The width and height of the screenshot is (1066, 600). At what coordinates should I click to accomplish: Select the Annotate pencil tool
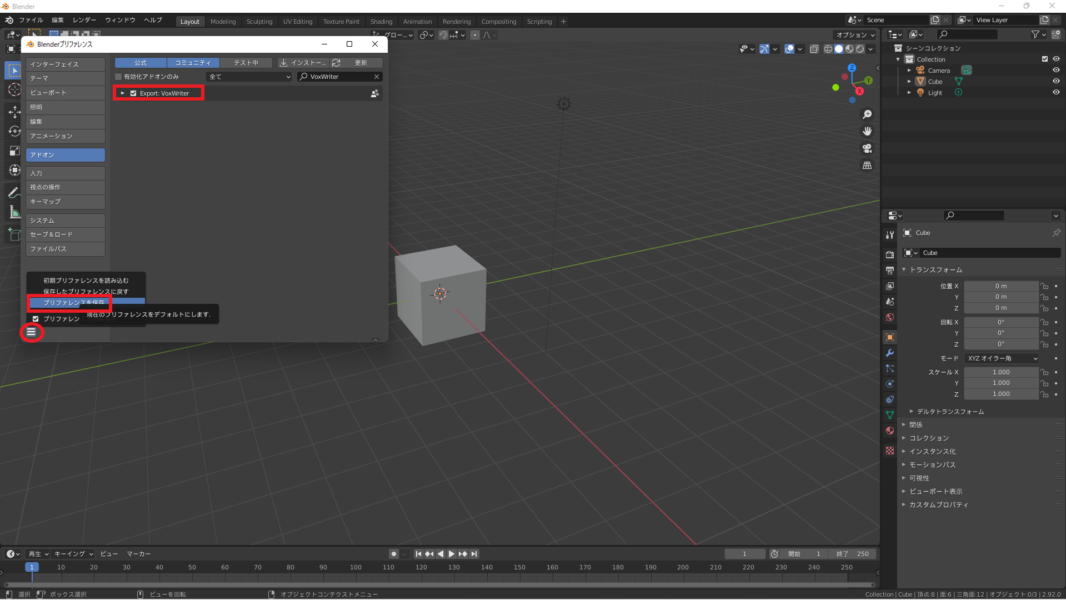(14, 193)
